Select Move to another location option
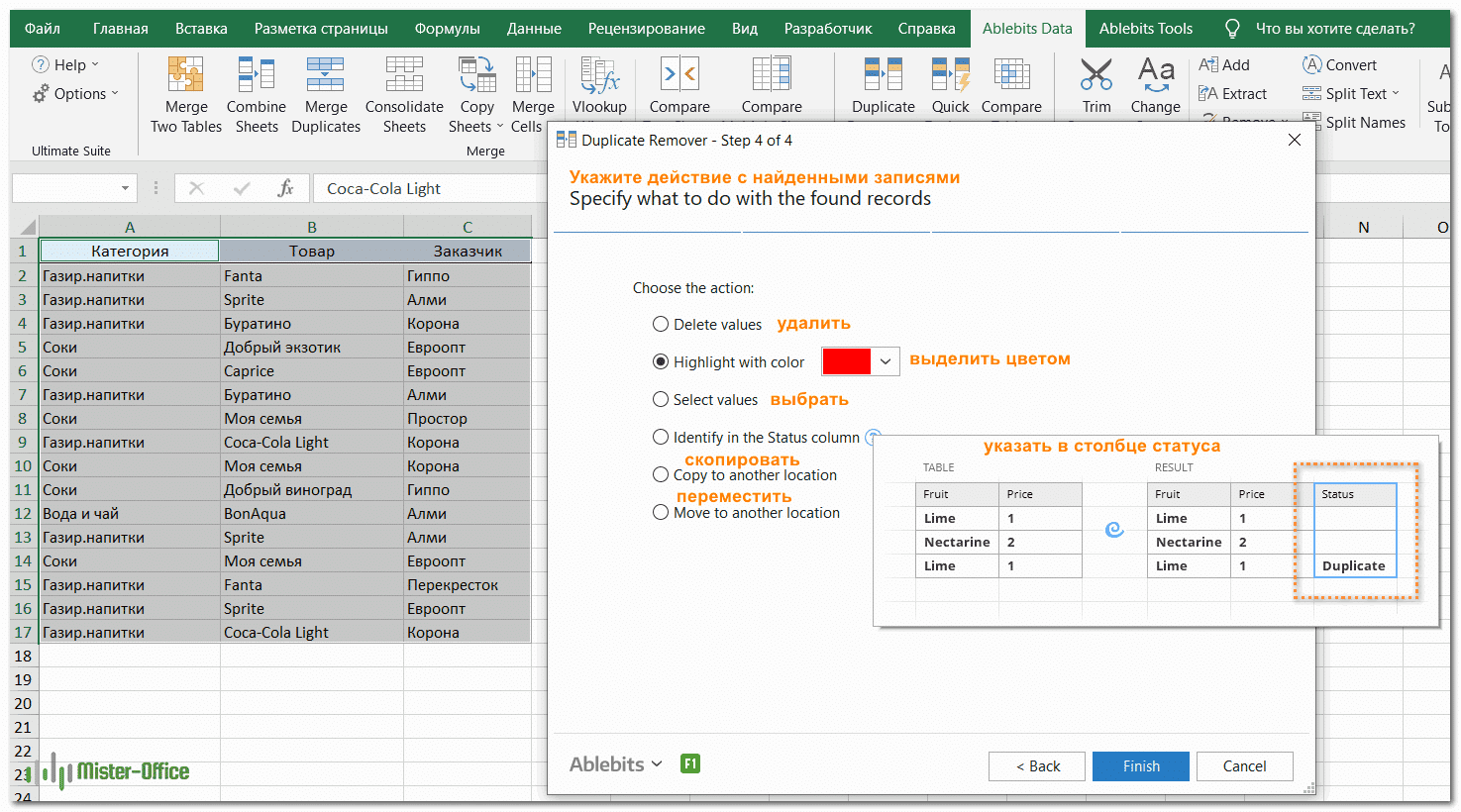 (x=661, y=513)
